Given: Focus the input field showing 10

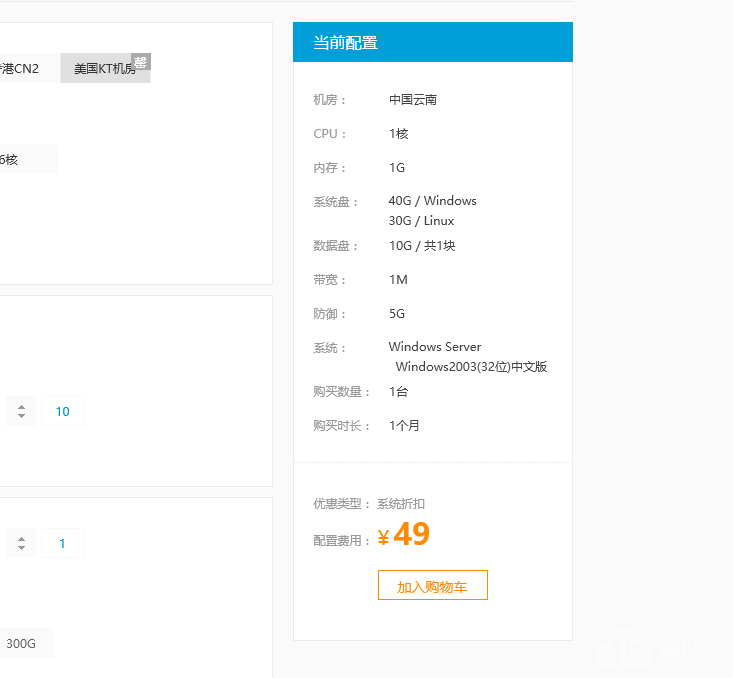Looking at the screenshot, I should (x=63, y=411).
